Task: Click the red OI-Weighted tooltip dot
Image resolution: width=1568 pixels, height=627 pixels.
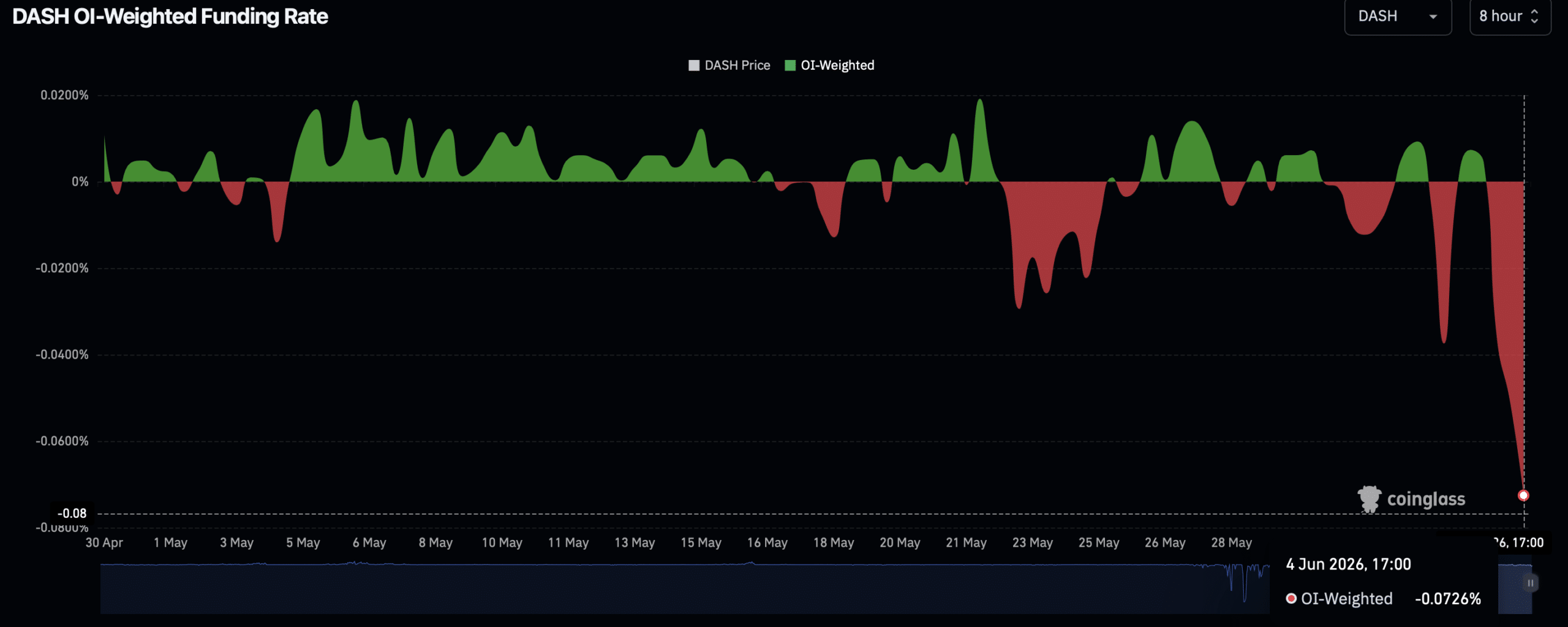Action: tap(1291, 599)
